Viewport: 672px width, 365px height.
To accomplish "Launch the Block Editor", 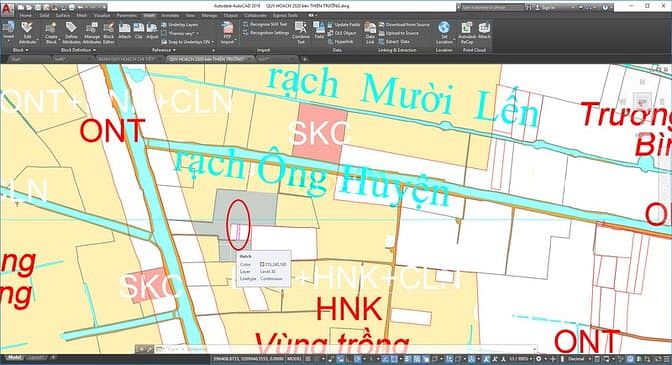I will [109, 33].
